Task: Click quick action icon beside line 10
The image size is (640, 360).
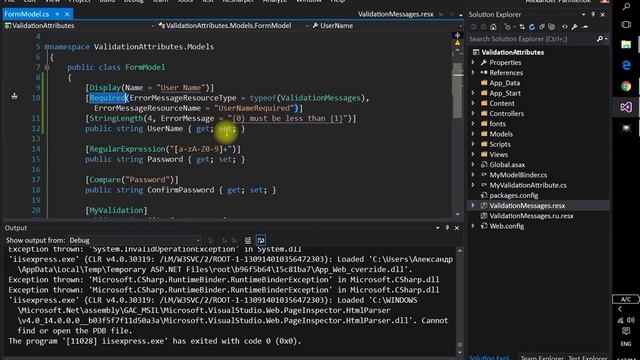Action: tap(14, 96)
